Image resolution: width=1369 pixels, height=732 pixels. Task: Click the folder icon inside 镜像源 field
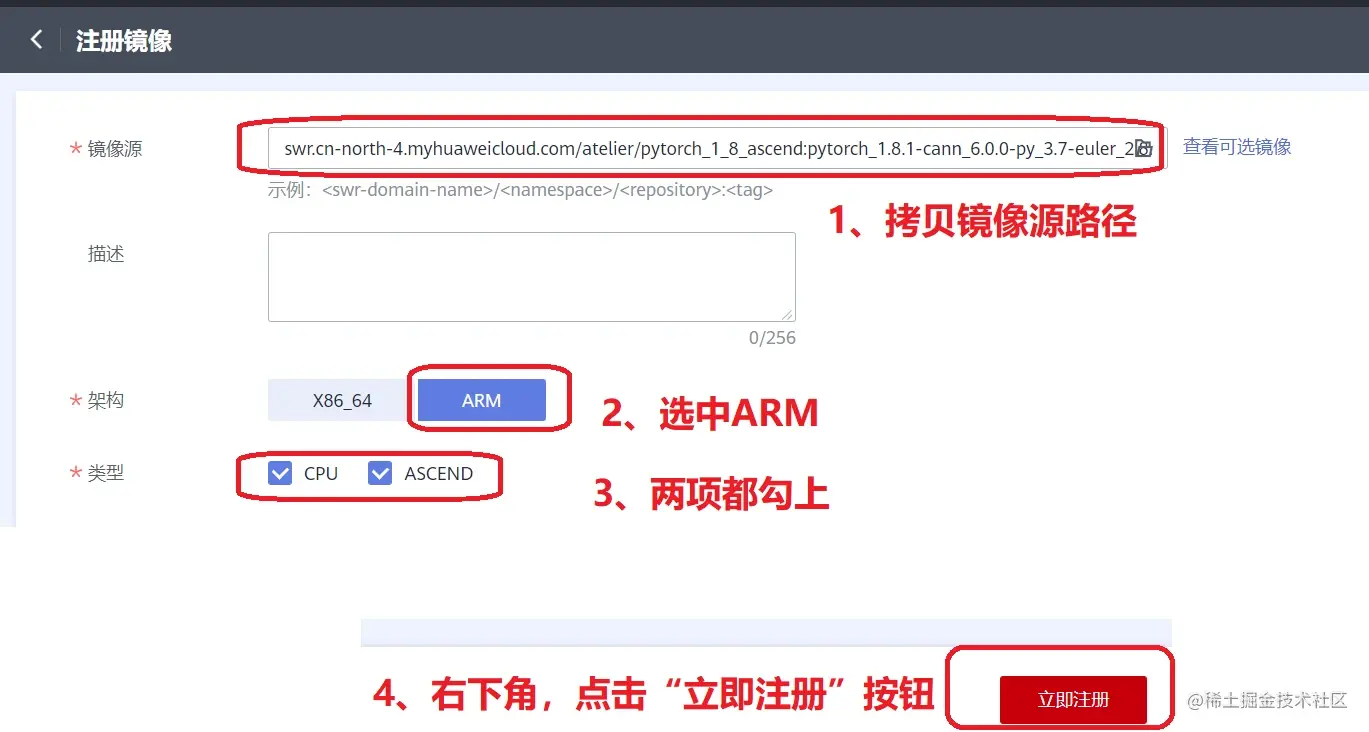1144,148
